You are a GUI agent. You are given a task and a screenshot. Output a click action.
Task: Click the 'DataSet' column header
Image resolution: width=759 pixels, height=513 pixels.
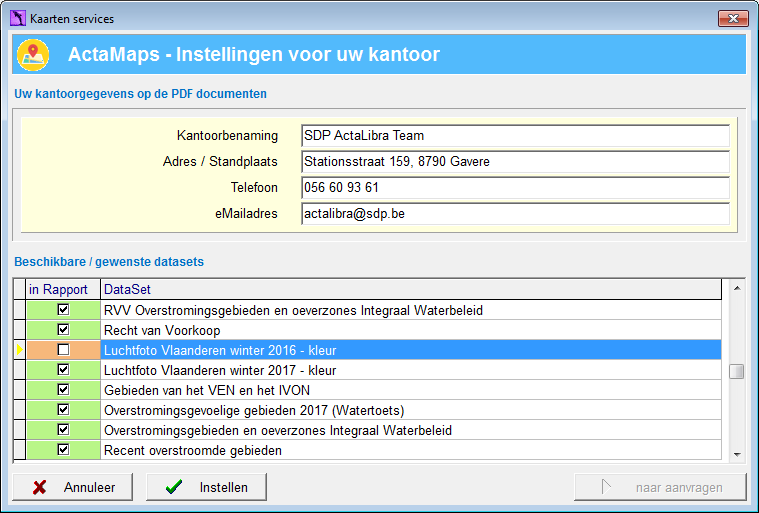tap(411, 289)
